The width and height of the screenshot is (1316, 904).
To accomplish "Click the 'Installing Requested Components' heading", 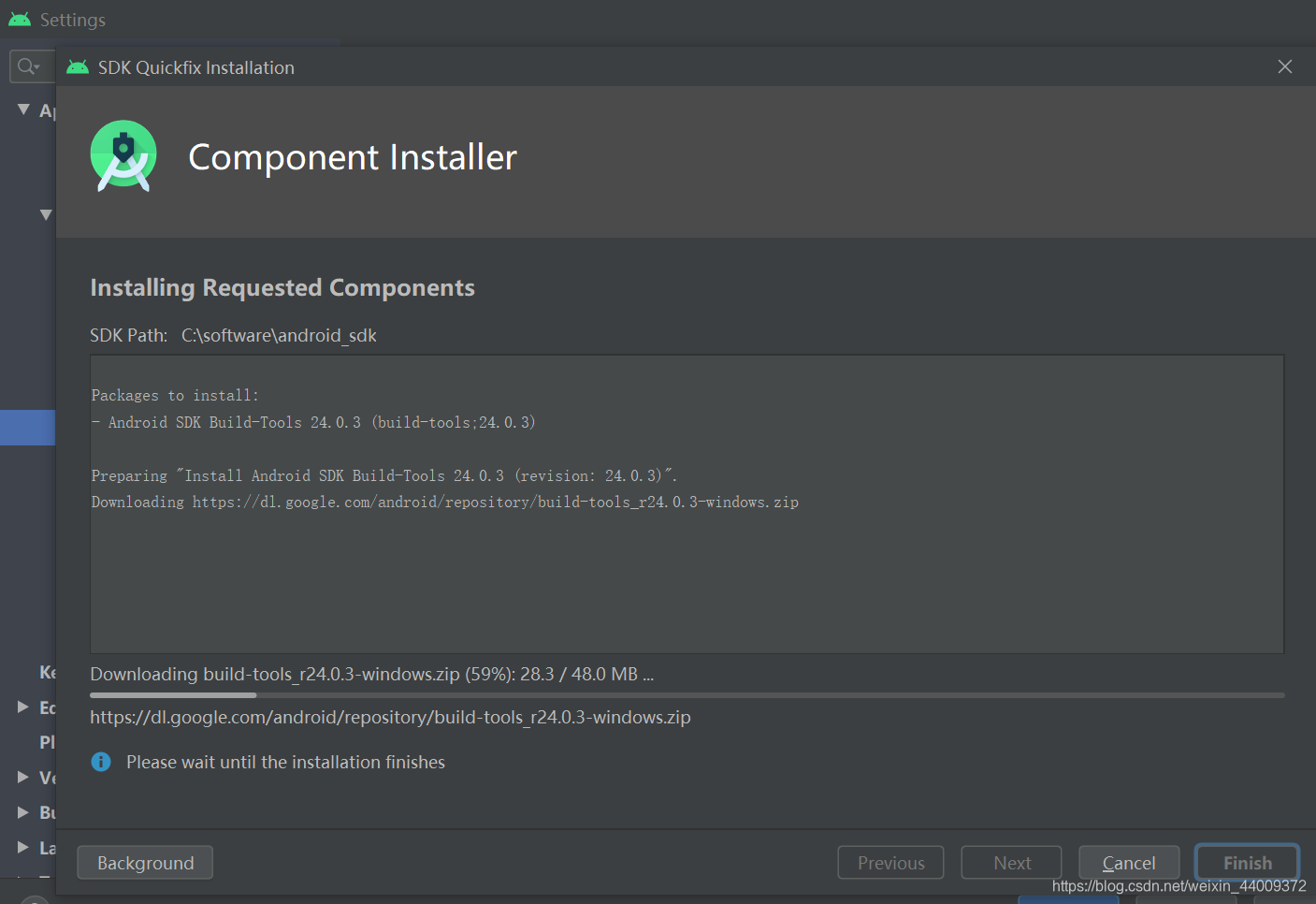I will coord(282,287).
